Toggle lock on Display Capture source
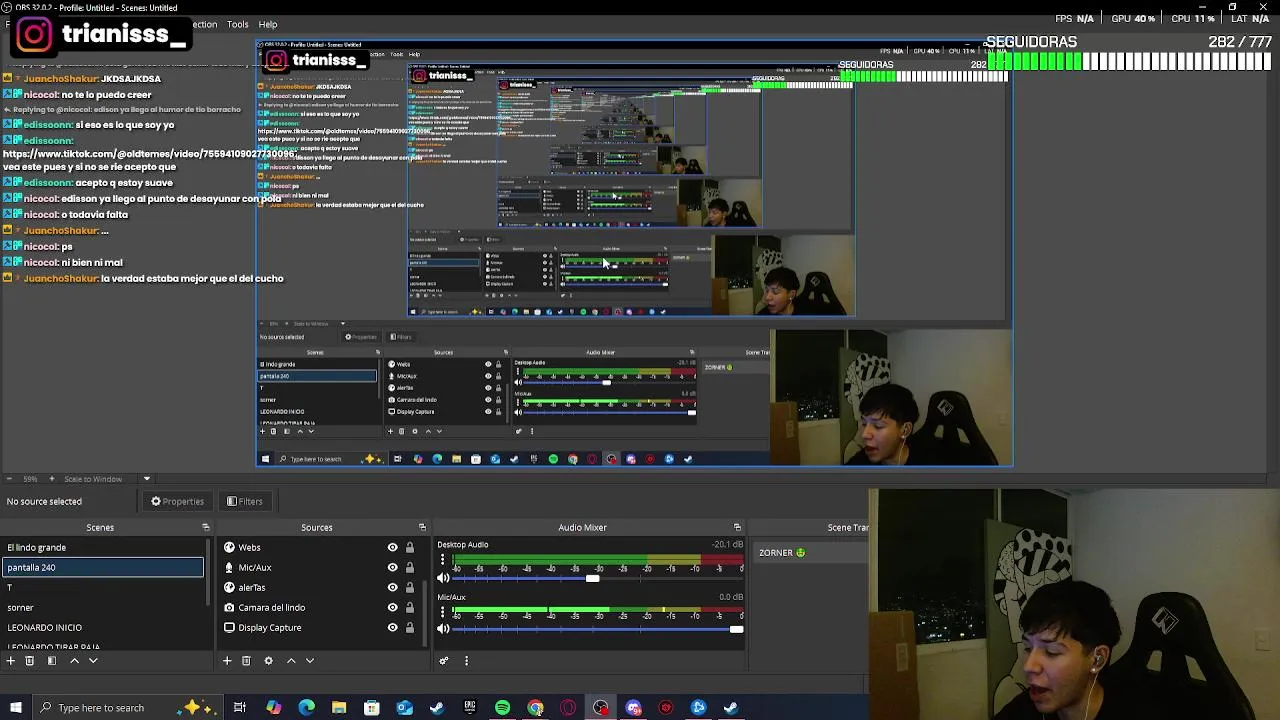Screen dimensions: 1280x720 [409, 627]
